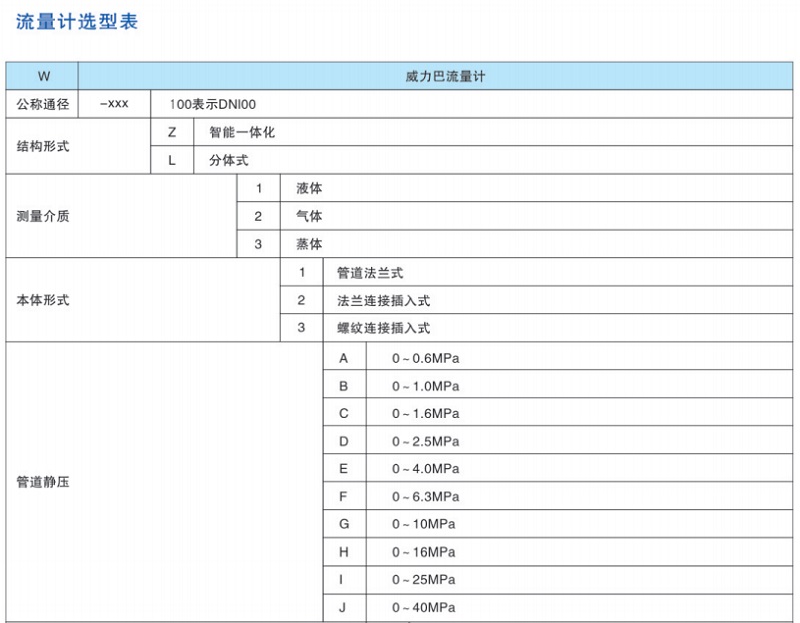The width and height of the screenshot is (800, 623).
Task: Click the 蒸体 medium cell
Action: tap(309, 244)
